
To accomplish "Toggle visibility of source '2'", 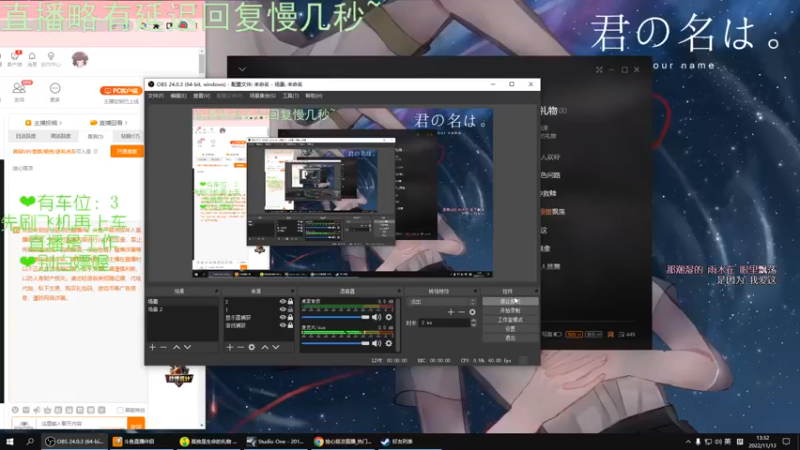I will [x=283, y=302].
